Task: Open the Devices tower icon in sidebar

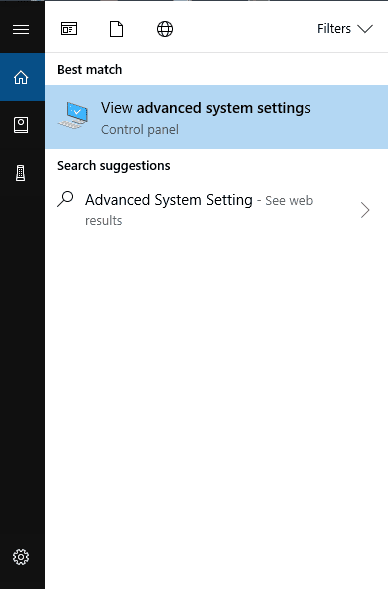Action: tap(21, 173)
